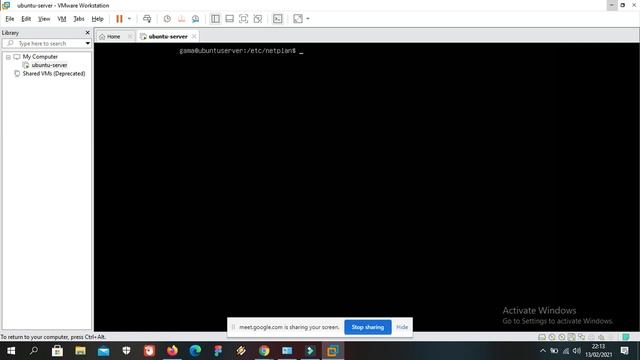Image resolution: width=640 pixels, height=360 pixels.
Task: Open the VM menu
Action: pyautogui.click(x=62, y=19)
